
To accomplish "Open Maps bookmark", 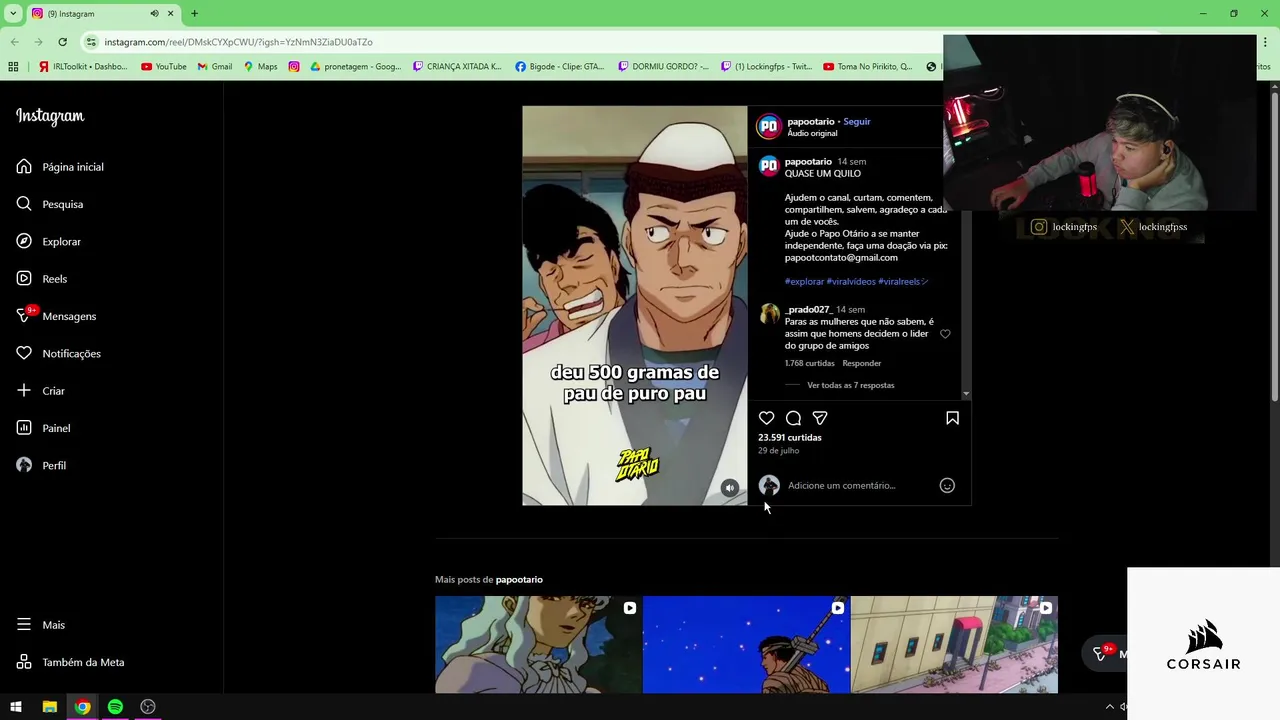I will (x=260, y=67).
